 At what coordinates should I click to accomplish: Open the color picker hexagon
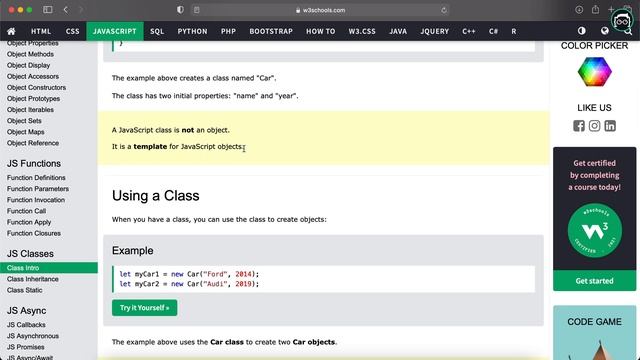pyautogui.click(x=594, y=72)
